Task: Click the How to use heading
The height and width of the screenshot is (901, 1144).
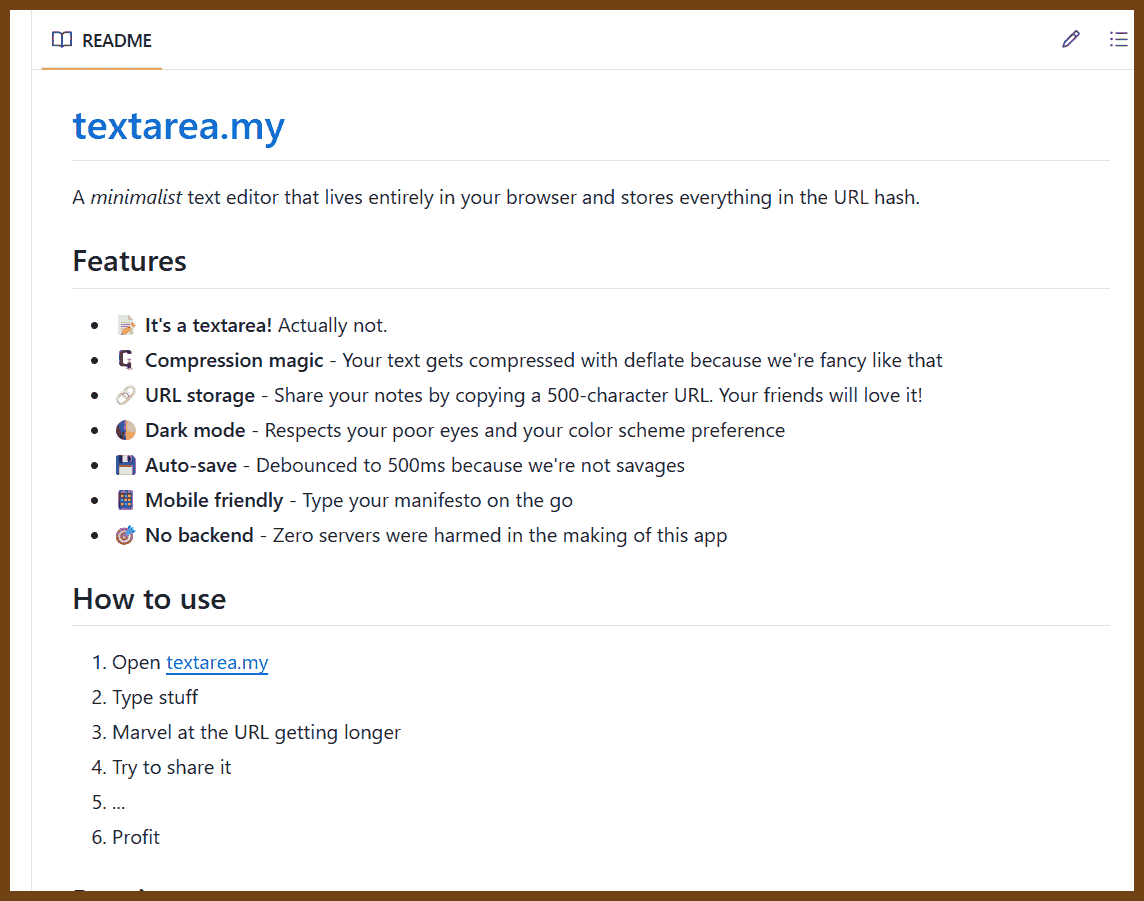Action: tap(149, 599)
